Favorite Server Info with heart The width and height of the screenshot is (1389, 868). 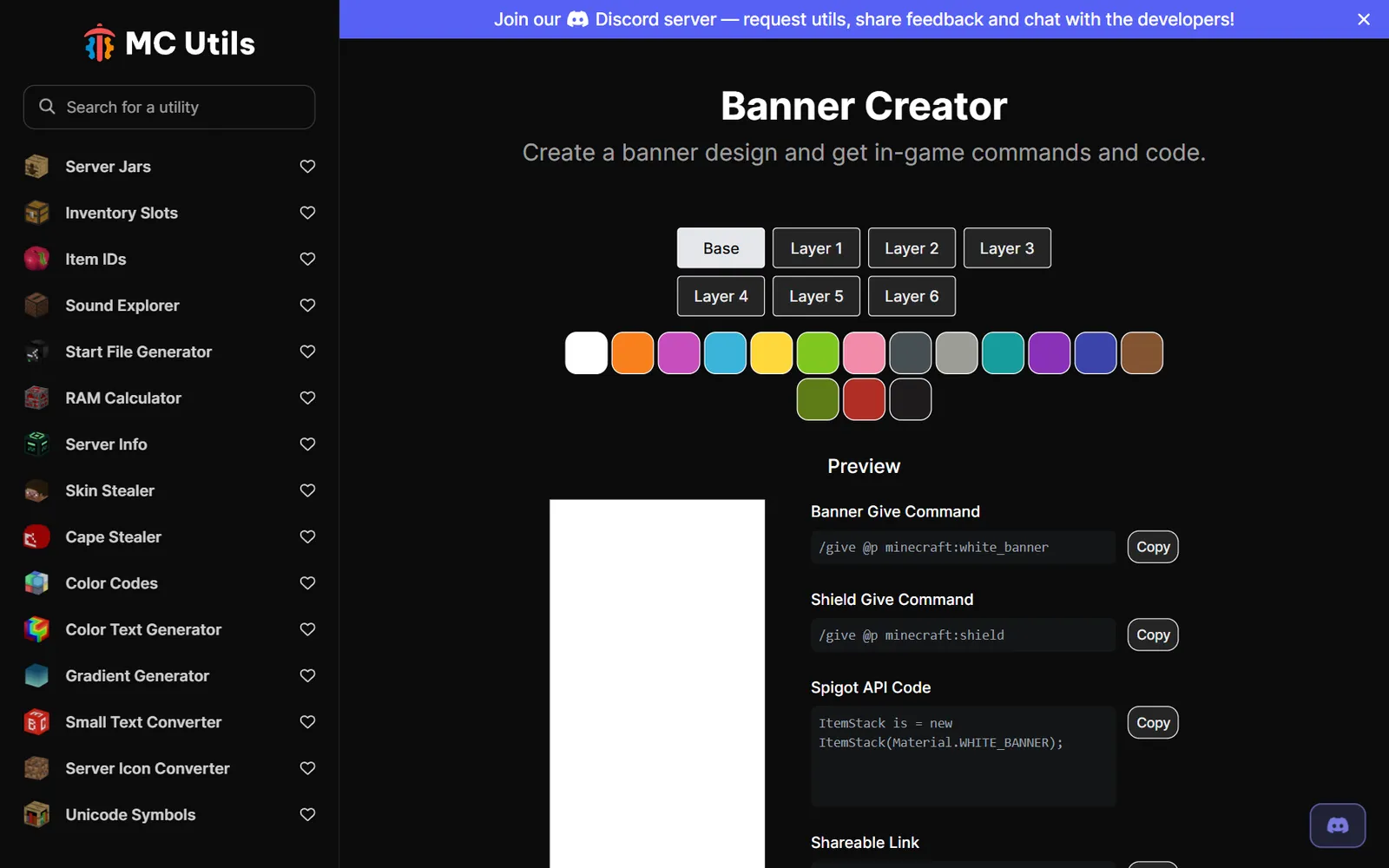coord(307,444)
